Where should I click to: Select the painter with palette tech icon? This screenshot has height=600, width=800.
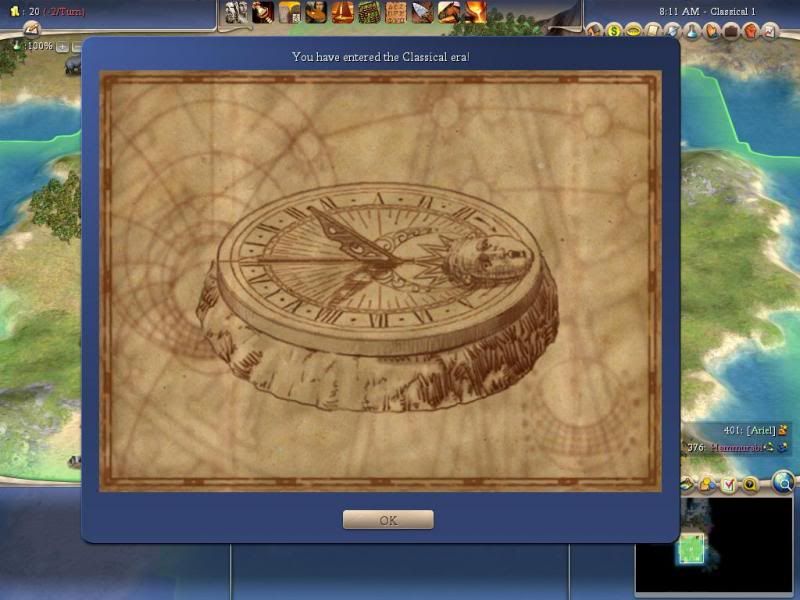click(x=316, y=12)
